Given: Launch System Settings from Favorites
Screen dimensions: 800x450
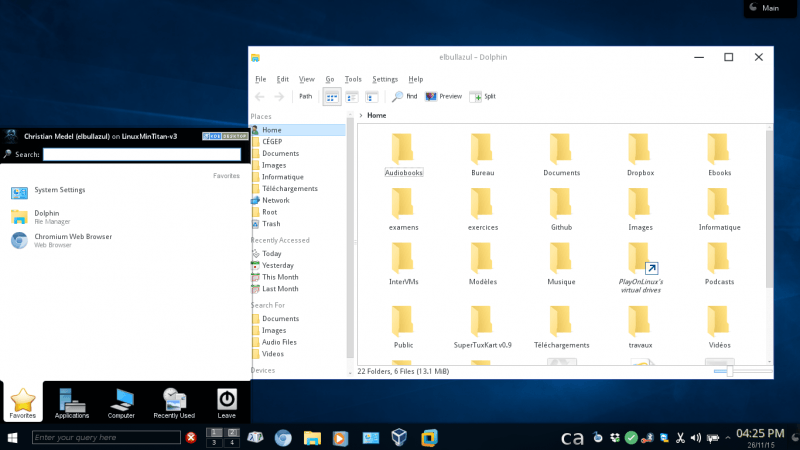Looking at the screenshot, I should 59,190.
